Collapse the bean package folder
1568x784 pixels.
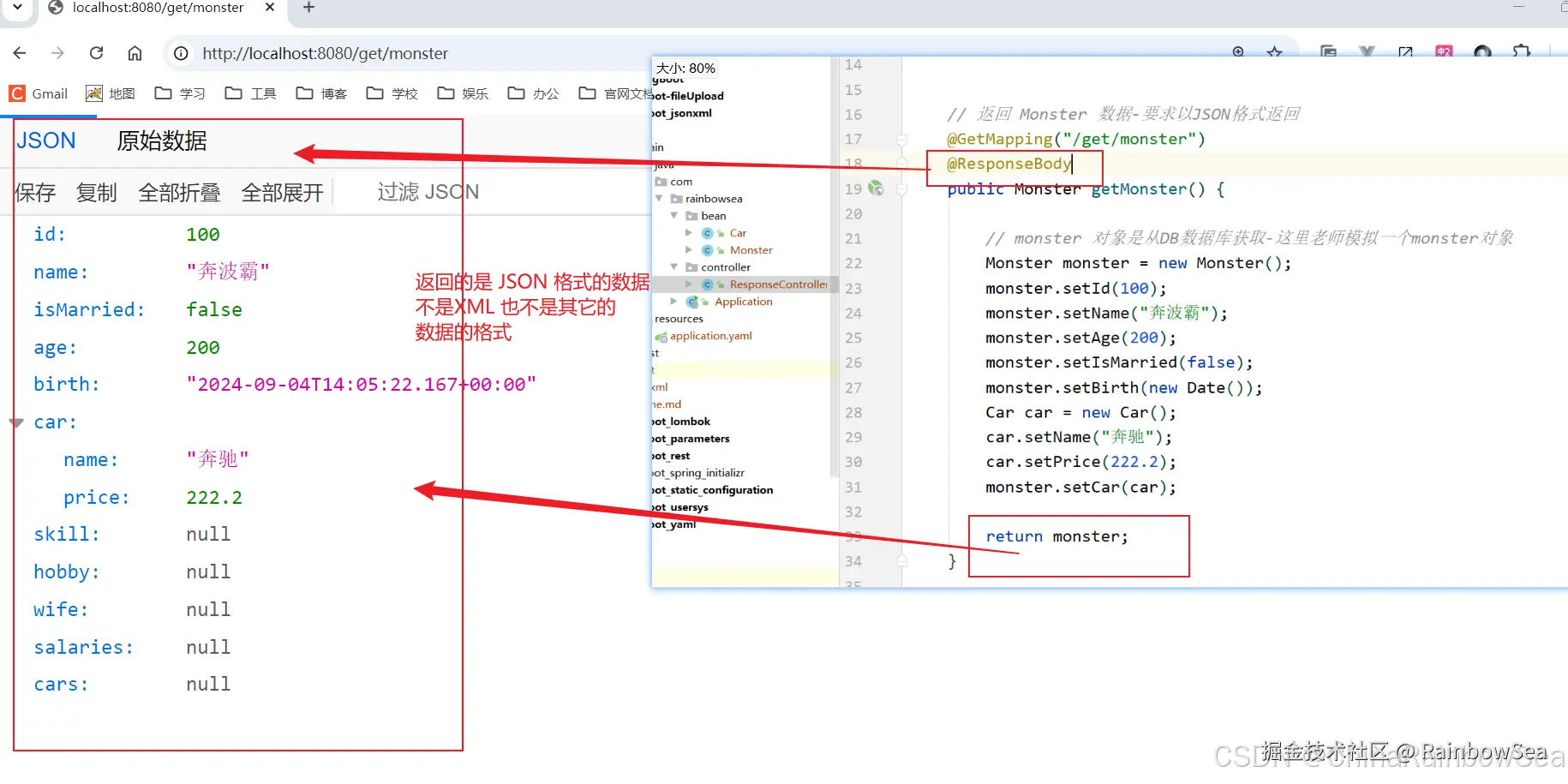674,216
